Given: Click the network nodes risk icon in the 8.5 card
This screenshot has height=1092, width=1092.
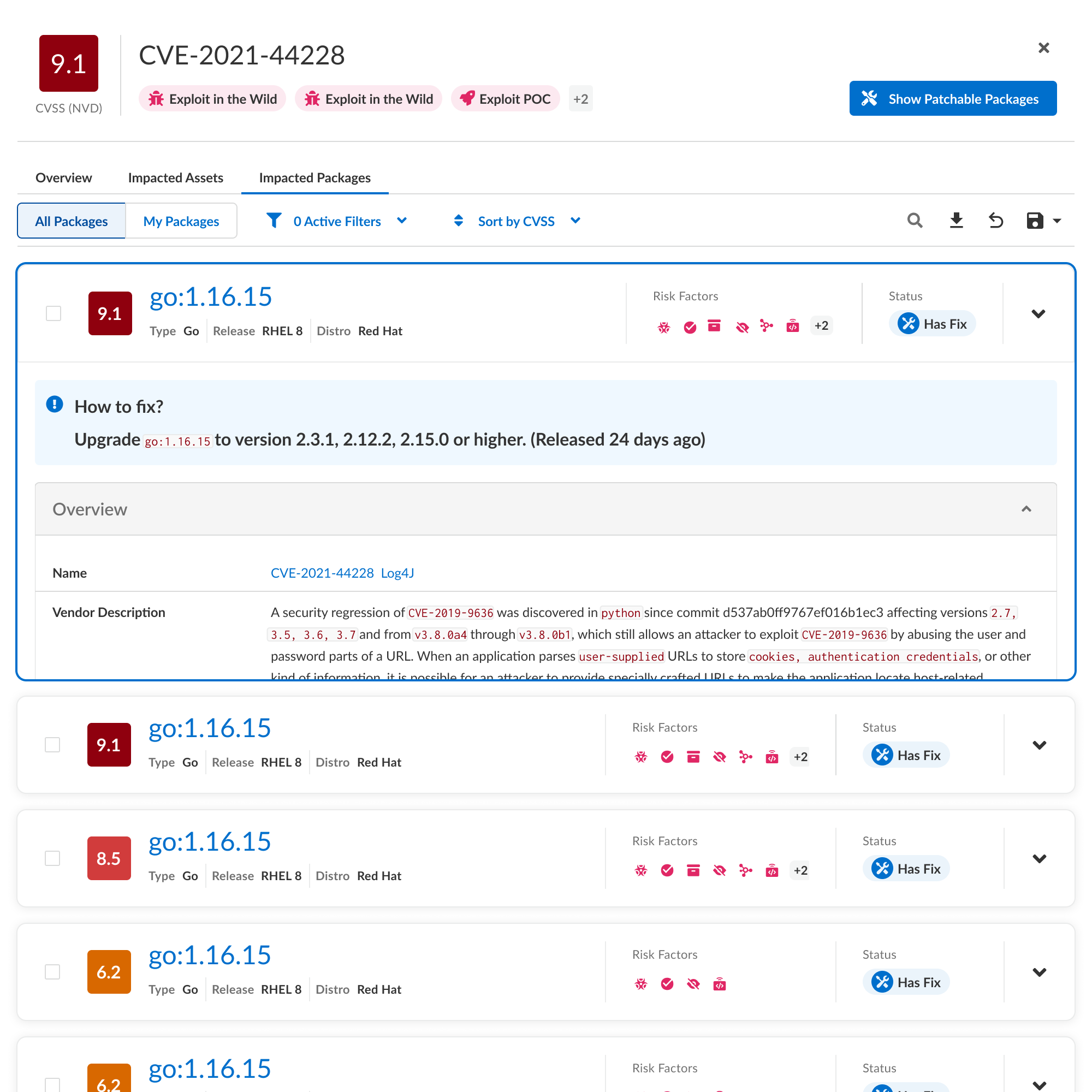Looking at the screenshot, I should coord(745,870).
